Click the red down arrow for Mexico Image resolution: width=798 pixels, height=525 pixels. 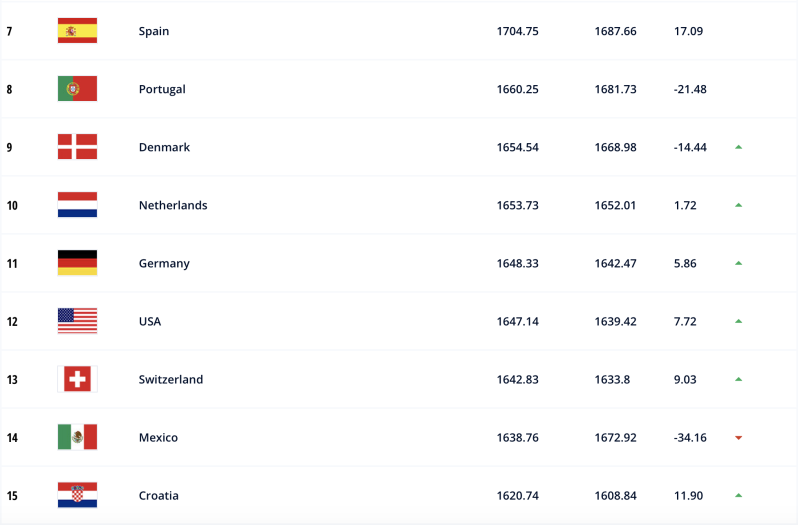[738, 438]
